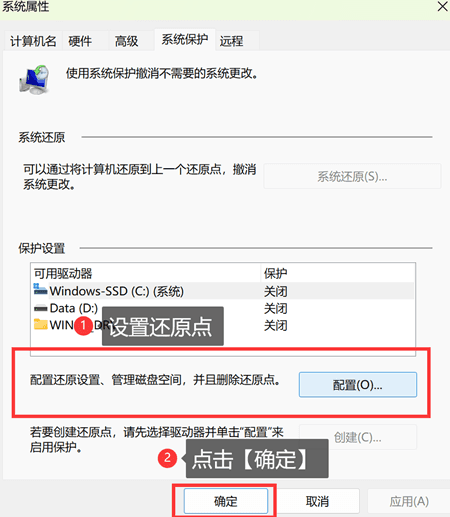
Task: Click the Windows-SSD drive icon
Action: click(40, 290)
